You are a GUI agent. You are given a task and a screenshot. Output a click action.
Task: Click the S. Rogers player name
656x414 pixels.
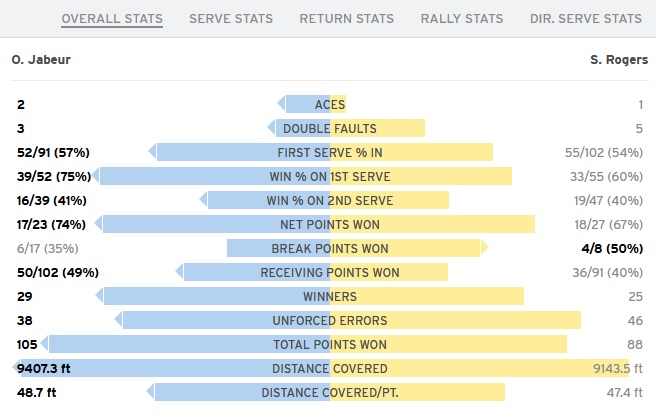pyautogui.click(x=619, y=60)
